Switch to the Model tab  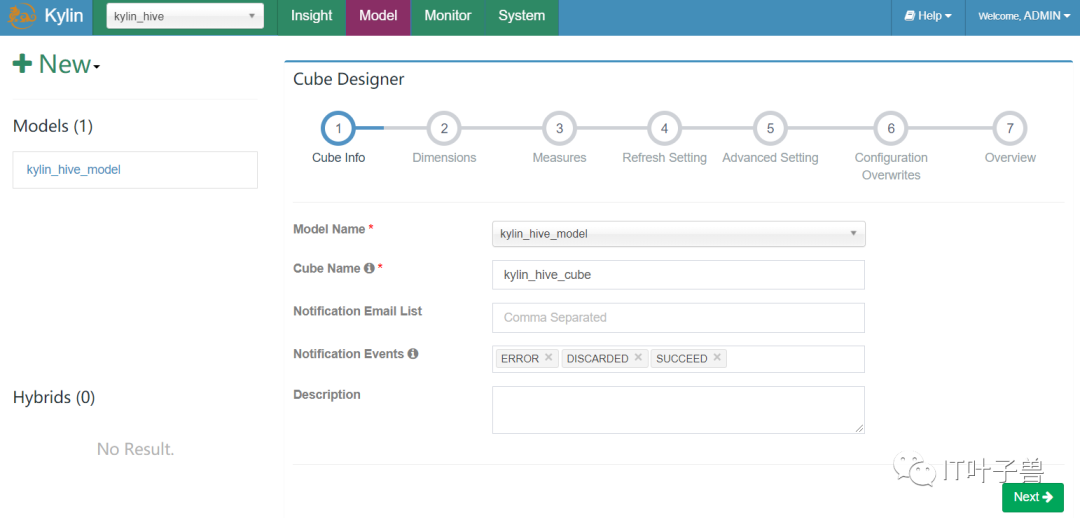(378, 16)
